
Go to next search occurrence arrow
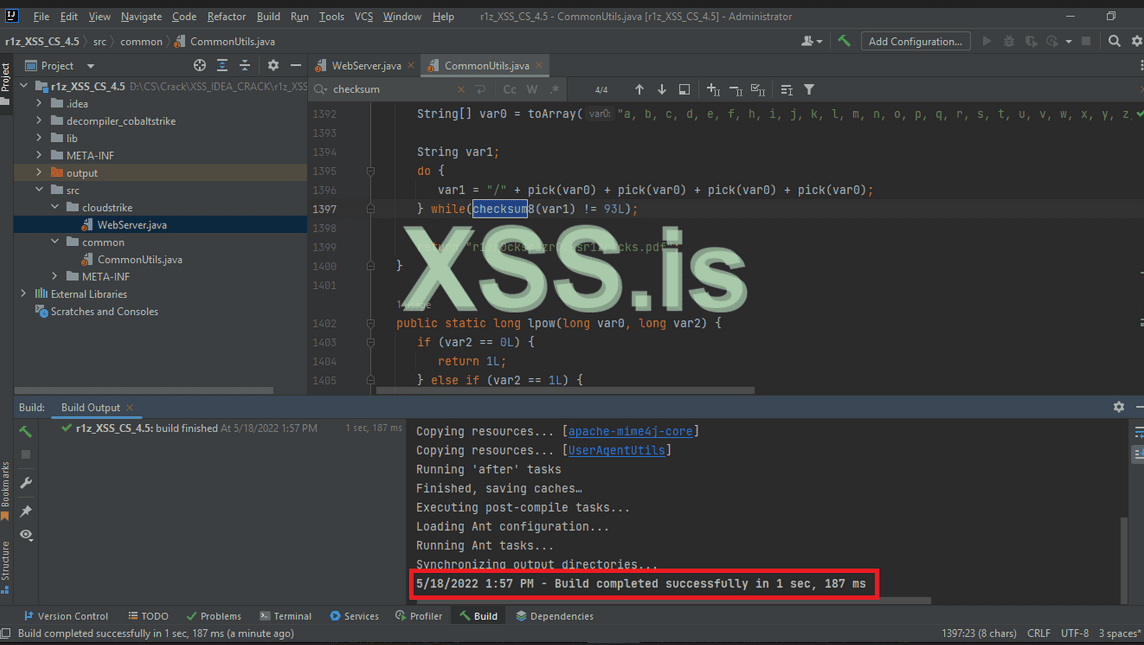(x=662, y=90)
